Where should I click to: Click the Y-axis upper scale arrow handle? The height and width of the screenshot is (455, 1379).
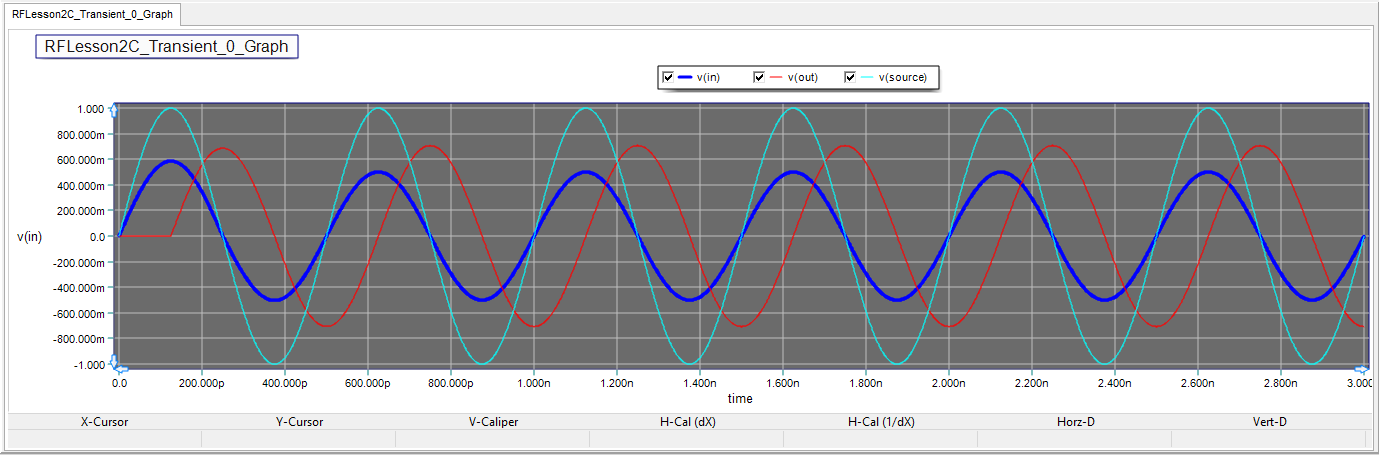click(113, 110)
